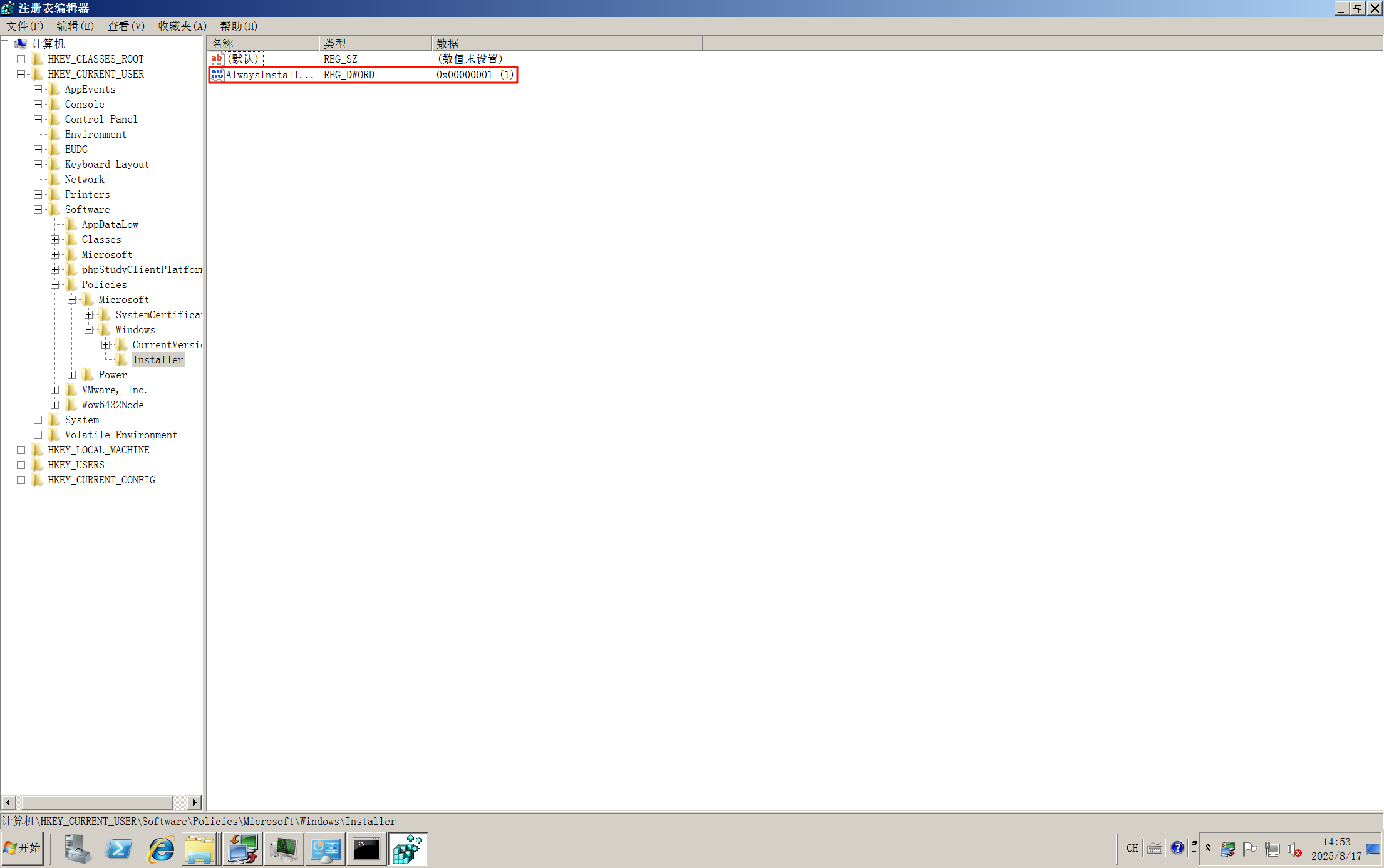Image resolution: width=1384 pixels, height=868 pixels.
Task: Select the Control Panel registry key
Action: pyautogui.click(x=101, y=119)
